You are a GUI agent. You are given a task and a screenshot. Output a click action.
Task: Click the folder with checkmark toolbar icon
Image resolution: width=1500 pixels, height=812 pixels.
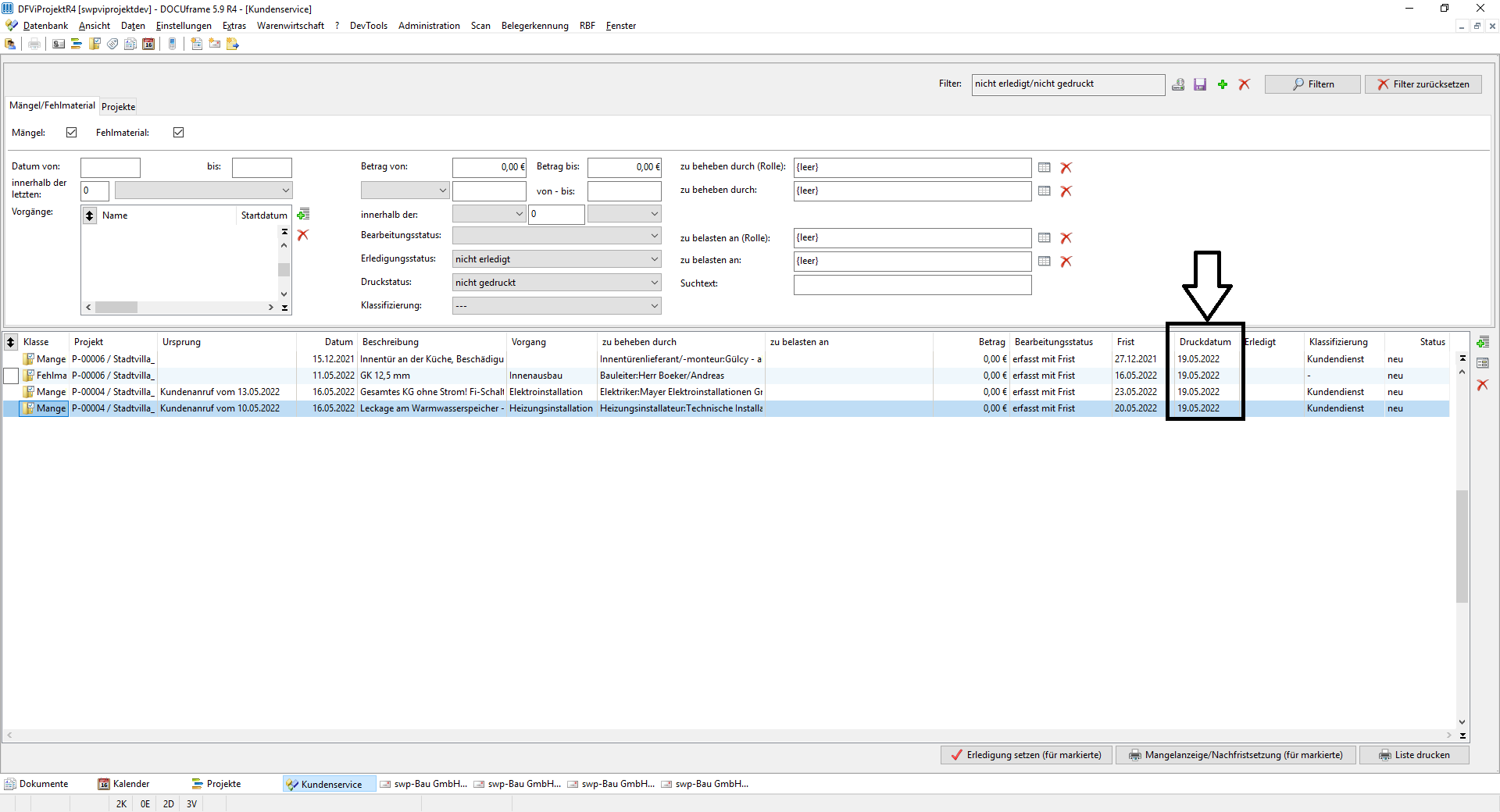[x=95, y=44]
